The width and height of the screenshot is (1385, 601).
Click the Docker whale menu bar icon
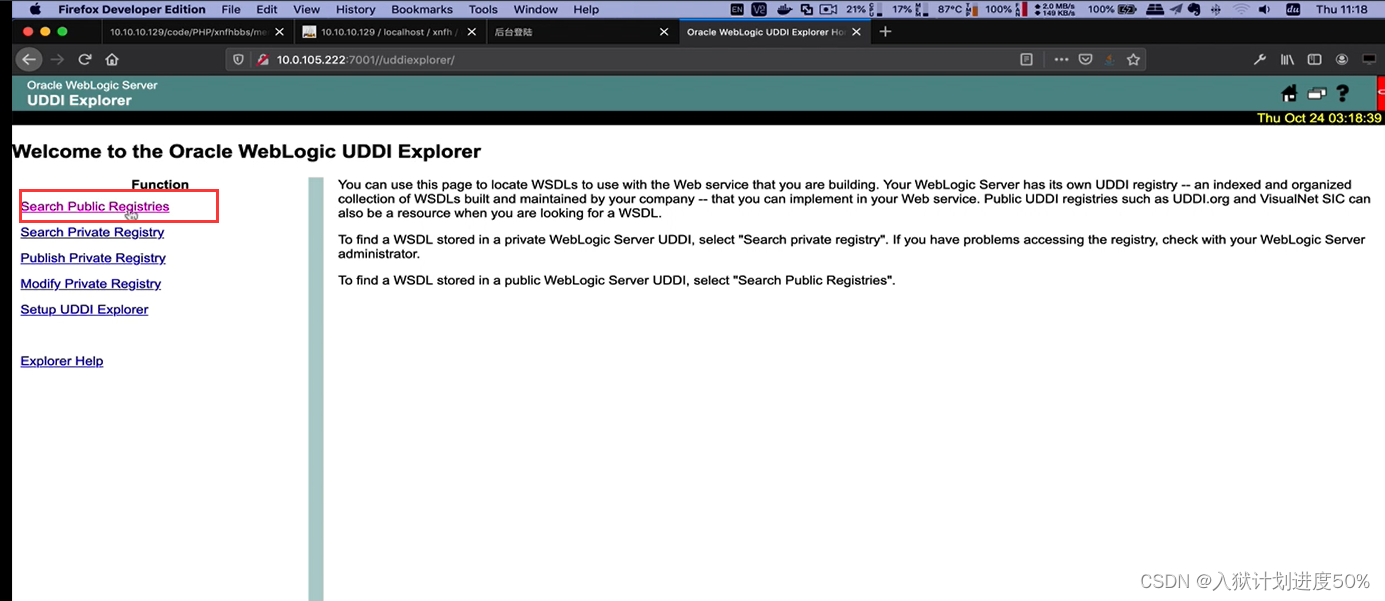(x=785, y=9)
